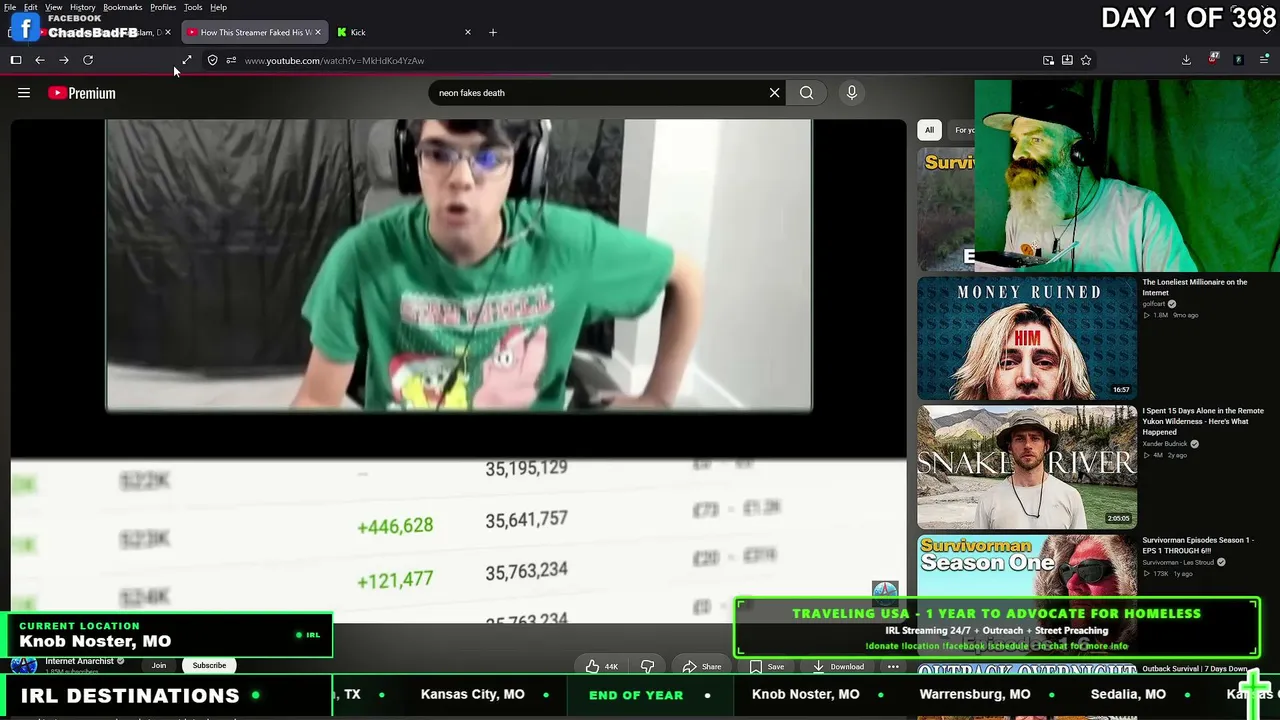This screenshot has width=1280, height=720.
Task: Subscribe to Internet Anarchist channel
Action: (209, 665)
